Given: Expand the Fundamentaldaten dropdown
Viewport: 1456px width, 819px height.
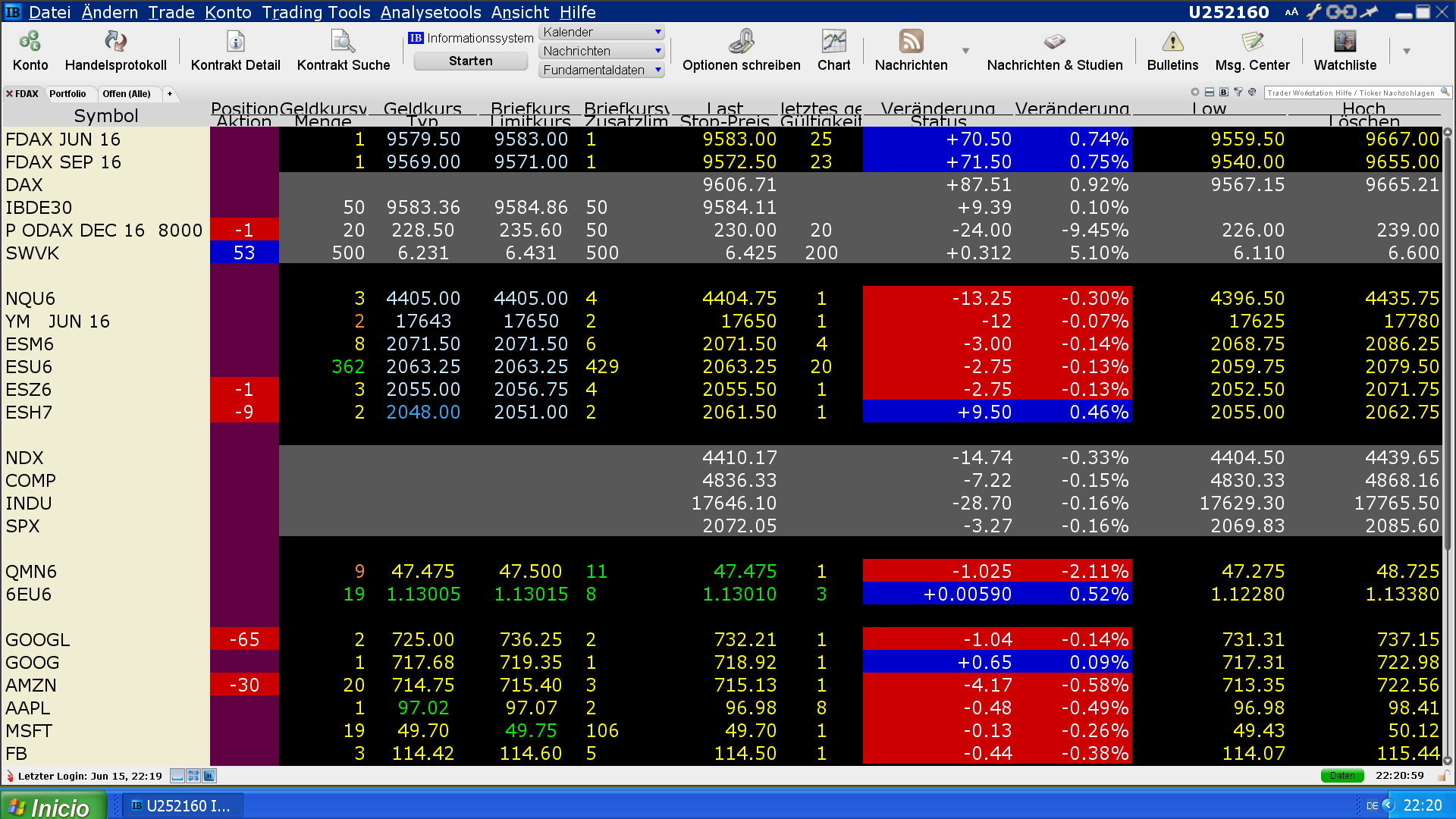Looking at the screenshot, I should point(657,70).
